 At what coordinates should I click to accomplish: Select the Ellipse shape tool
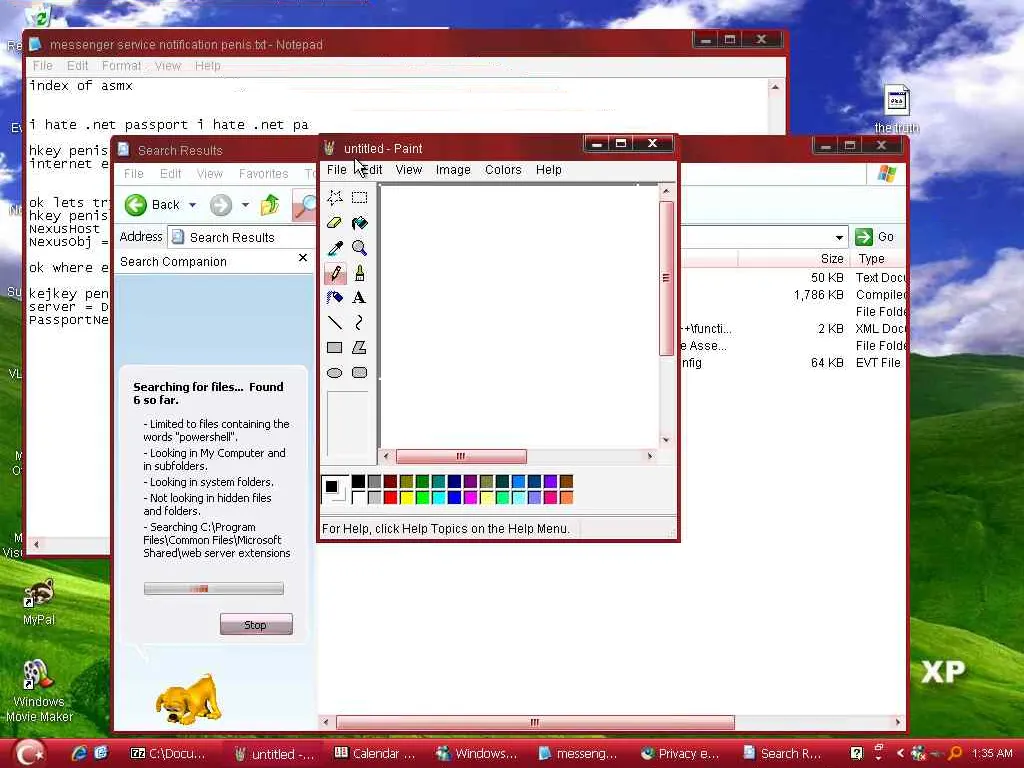coord(335,373)
